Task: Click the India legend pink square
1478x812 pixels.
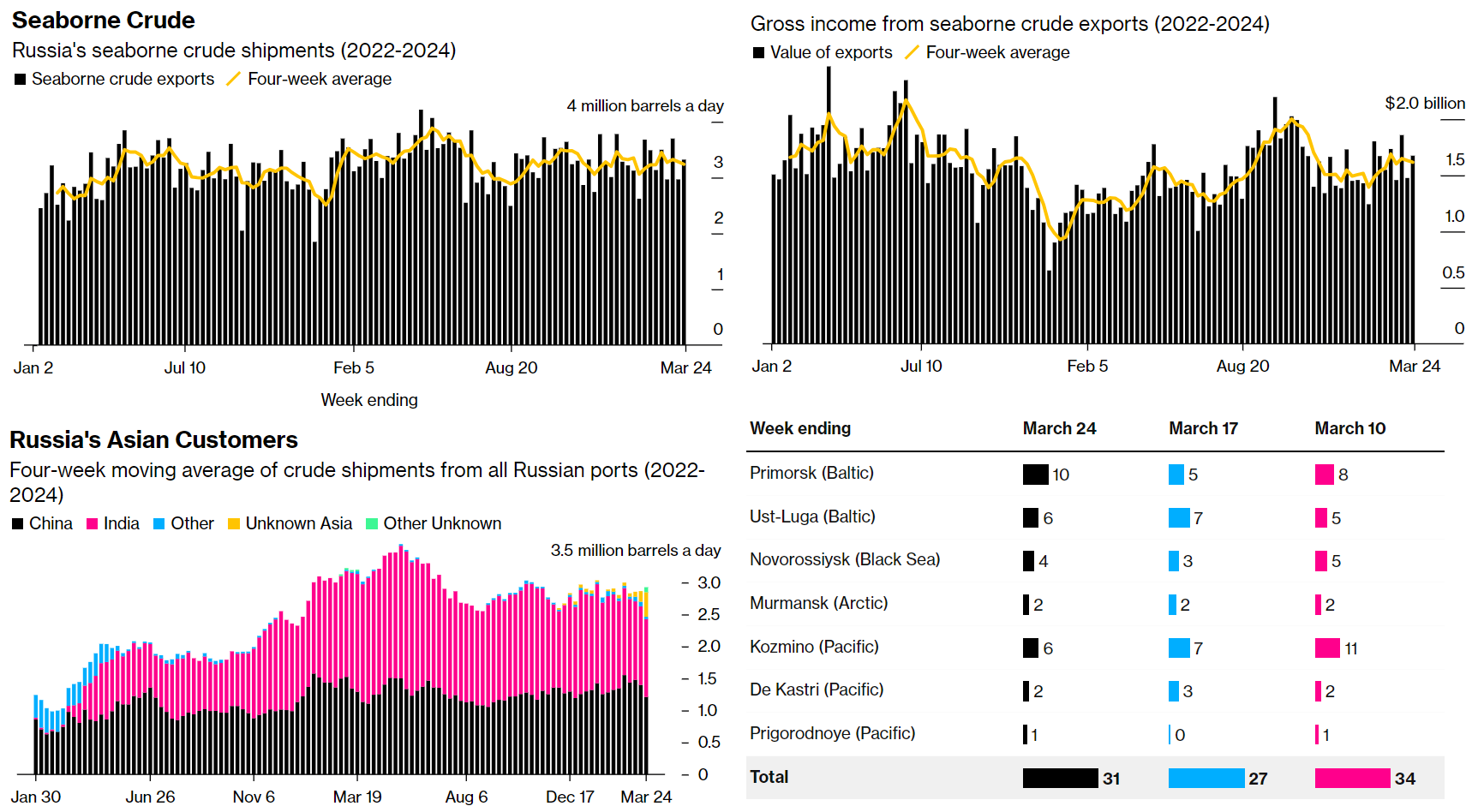Action: point(93,524)
